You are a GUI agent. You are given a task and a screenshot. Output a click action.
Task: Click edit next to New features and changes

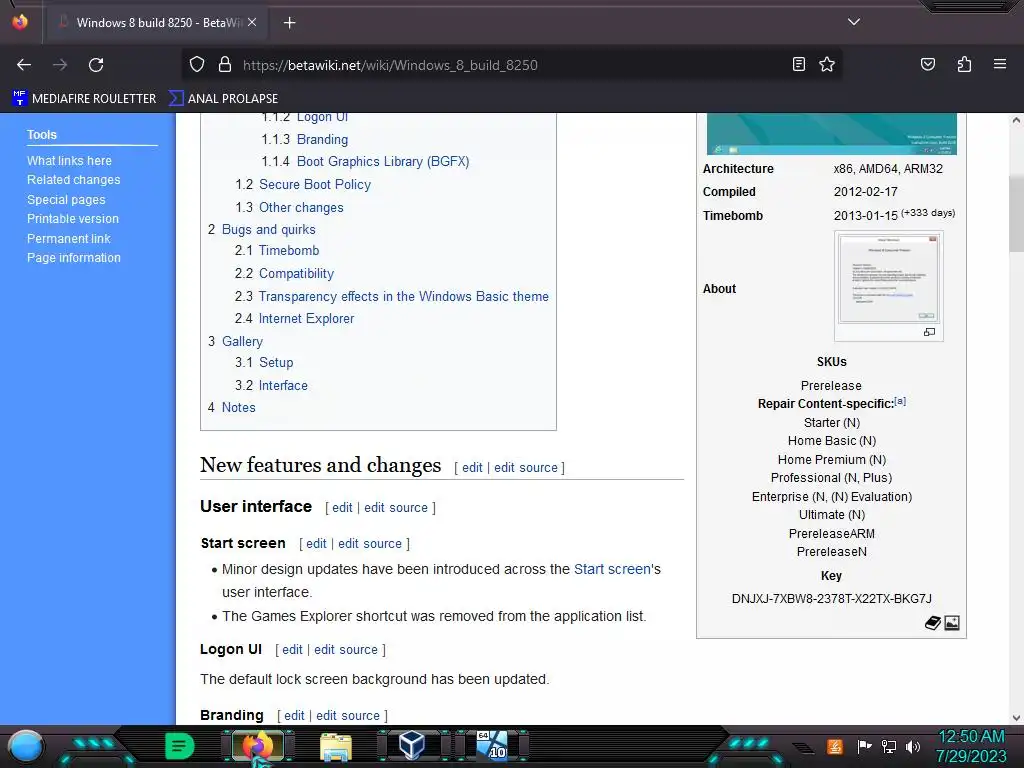472,468
